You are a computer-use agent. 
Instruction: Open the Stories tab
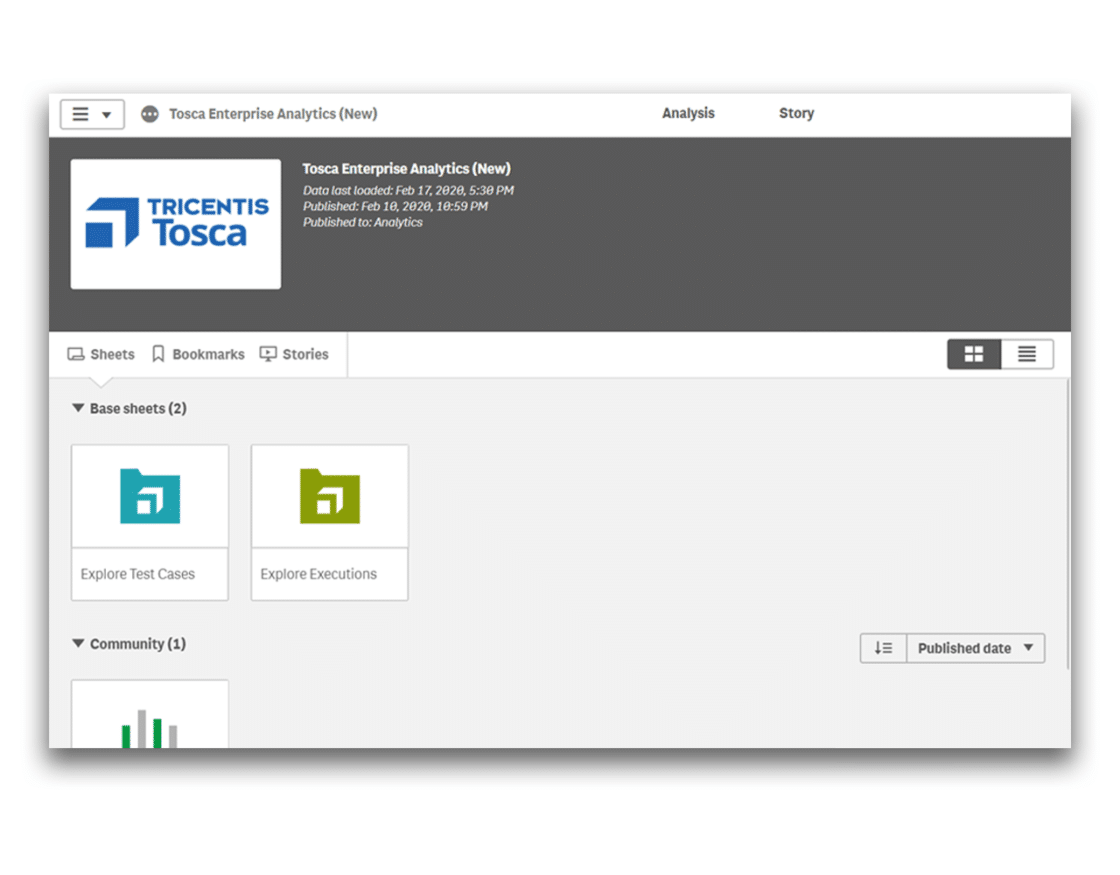pyautogui.click(x=294, y=354)
